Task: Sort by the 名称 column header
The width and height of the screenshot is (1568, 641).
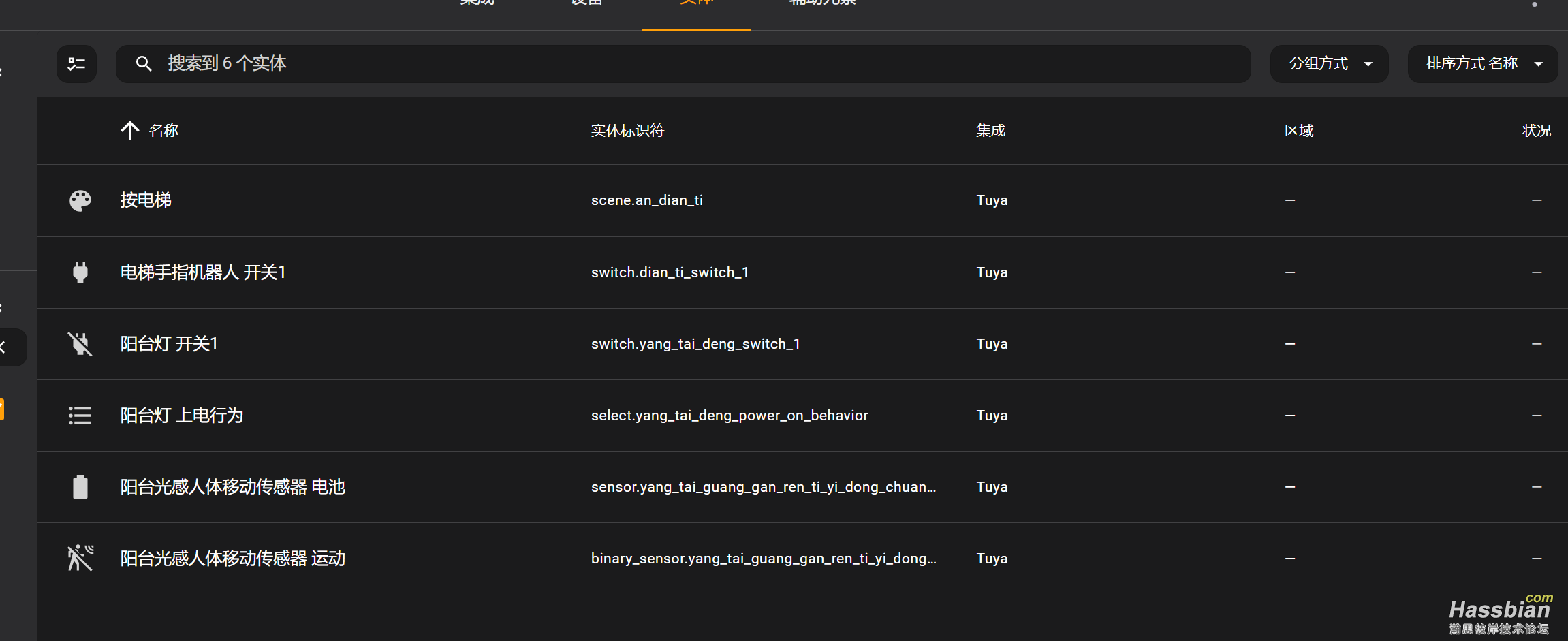Action: click(163, 130)
